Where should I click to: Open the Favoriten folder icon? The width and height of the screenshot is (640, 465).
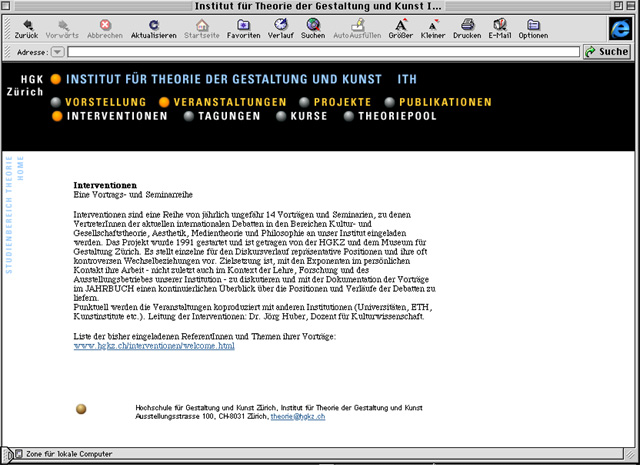click(243, 24)
